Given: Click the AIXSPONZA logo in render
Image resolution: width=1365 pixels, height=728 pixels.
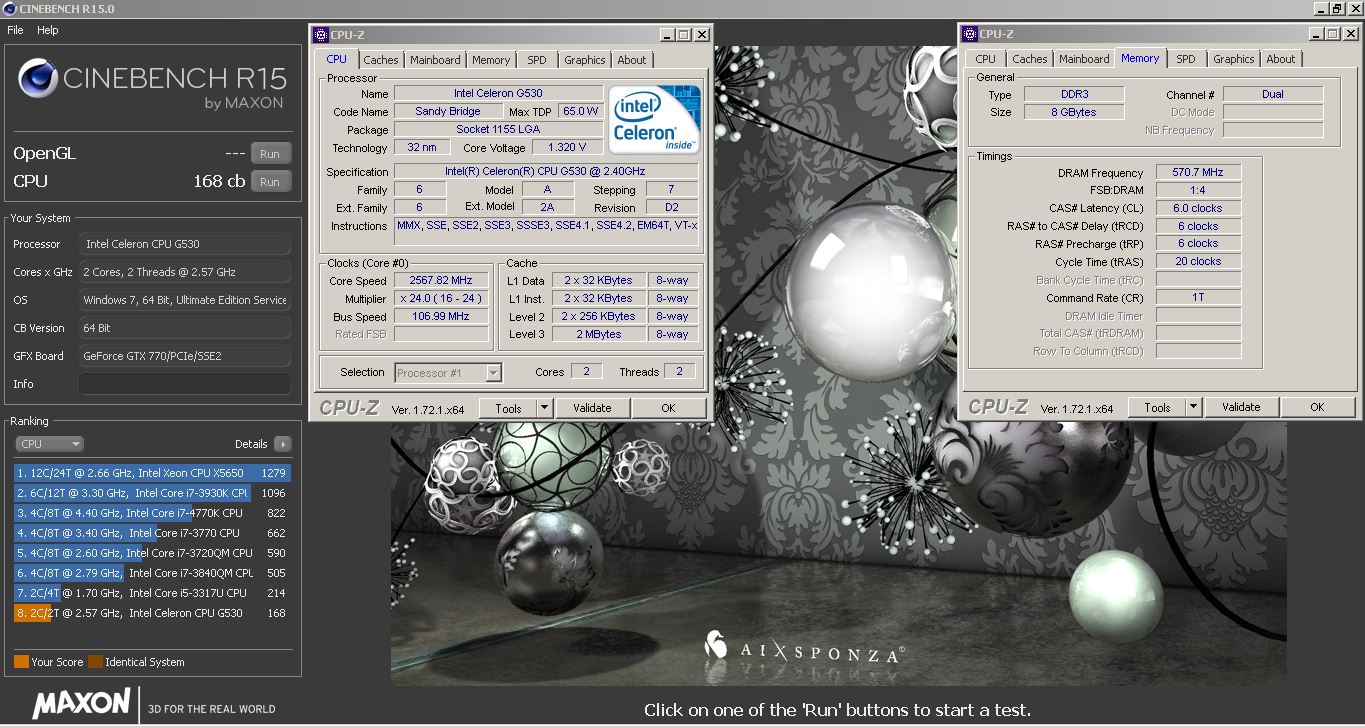Looking at the screenshot, I should coord(804,647).
